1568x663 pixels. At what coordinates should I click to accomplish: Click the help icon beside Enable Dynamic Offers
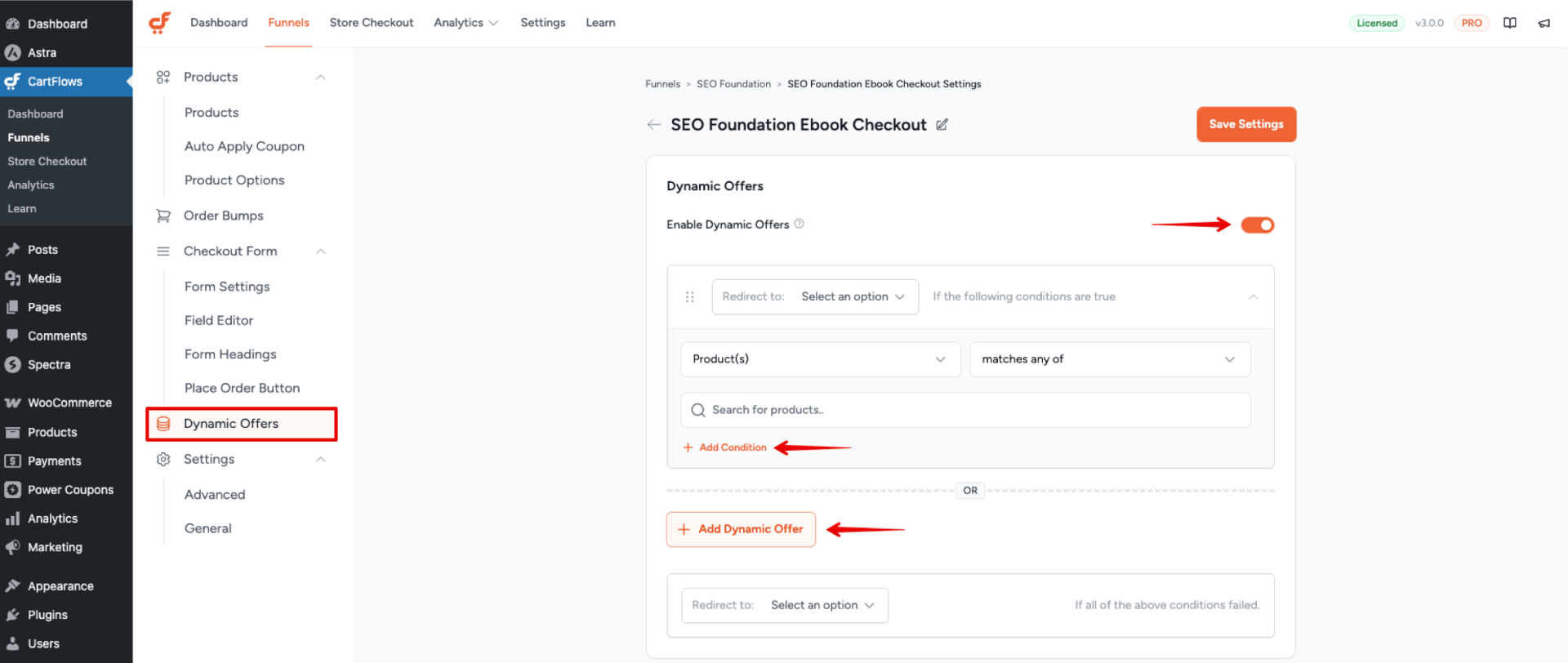click(800, 224)
